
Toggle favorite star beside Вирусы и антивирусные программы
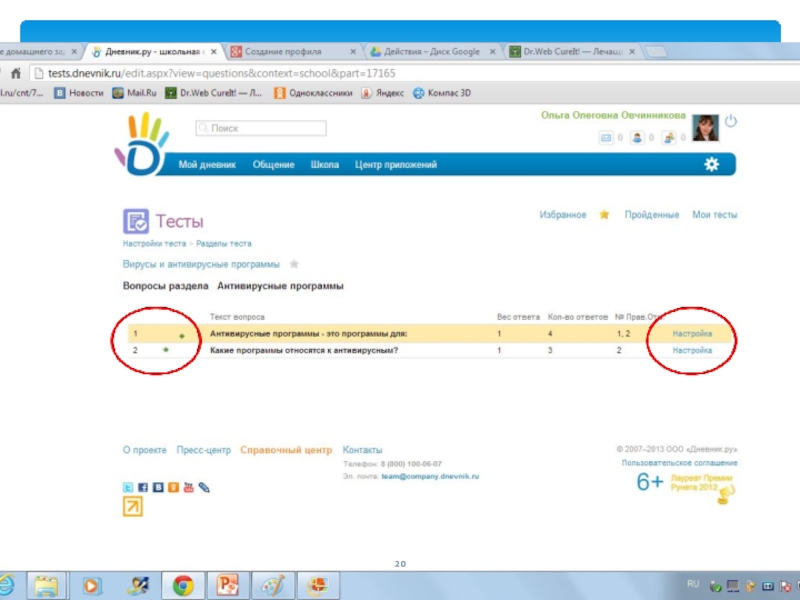coord(294,264)
